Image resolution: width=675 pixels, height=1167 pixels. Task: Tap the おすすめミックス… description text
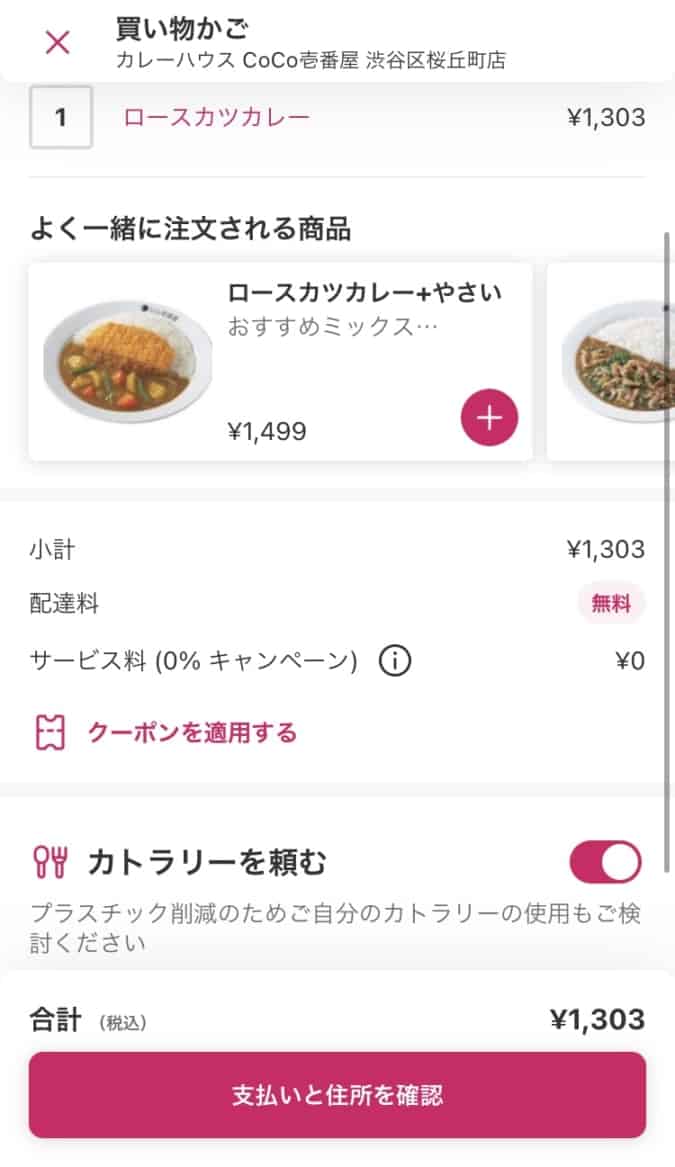[334, 327]
